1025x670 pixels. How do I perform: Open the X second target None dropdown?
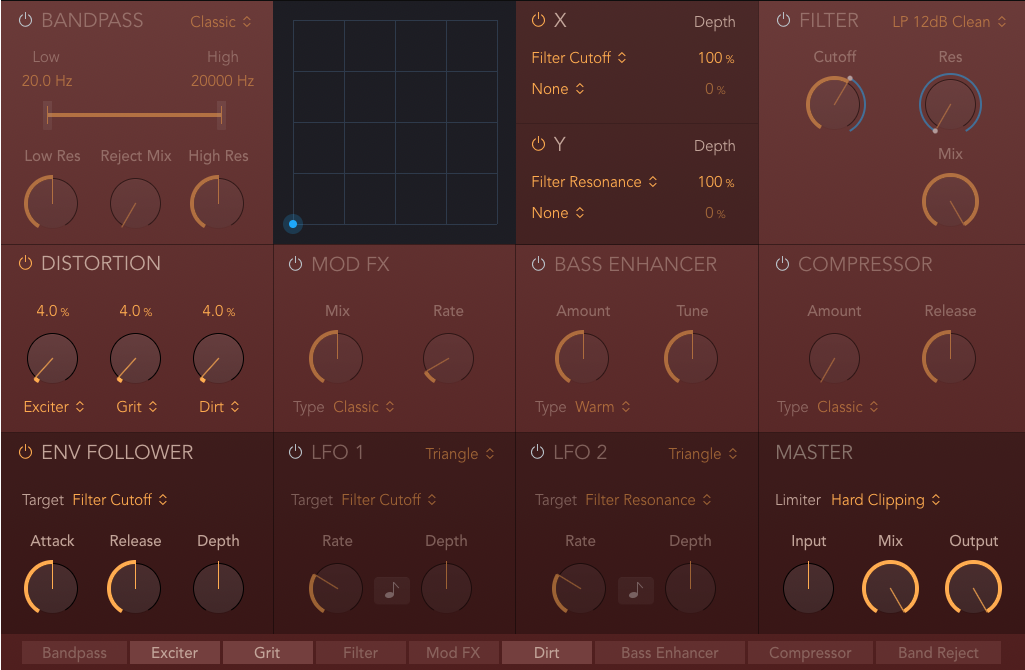(558, 89)
